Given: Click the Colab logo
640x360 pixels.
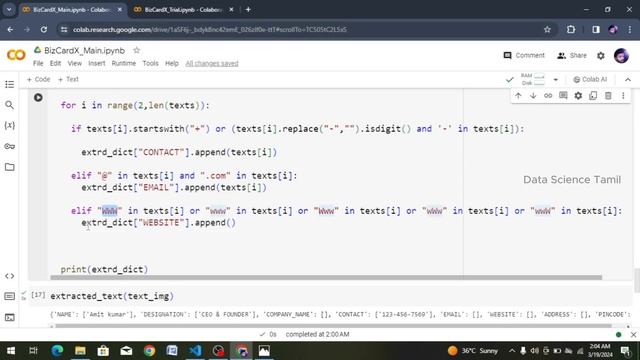Looking at the screenshot, I should point(16,55).
